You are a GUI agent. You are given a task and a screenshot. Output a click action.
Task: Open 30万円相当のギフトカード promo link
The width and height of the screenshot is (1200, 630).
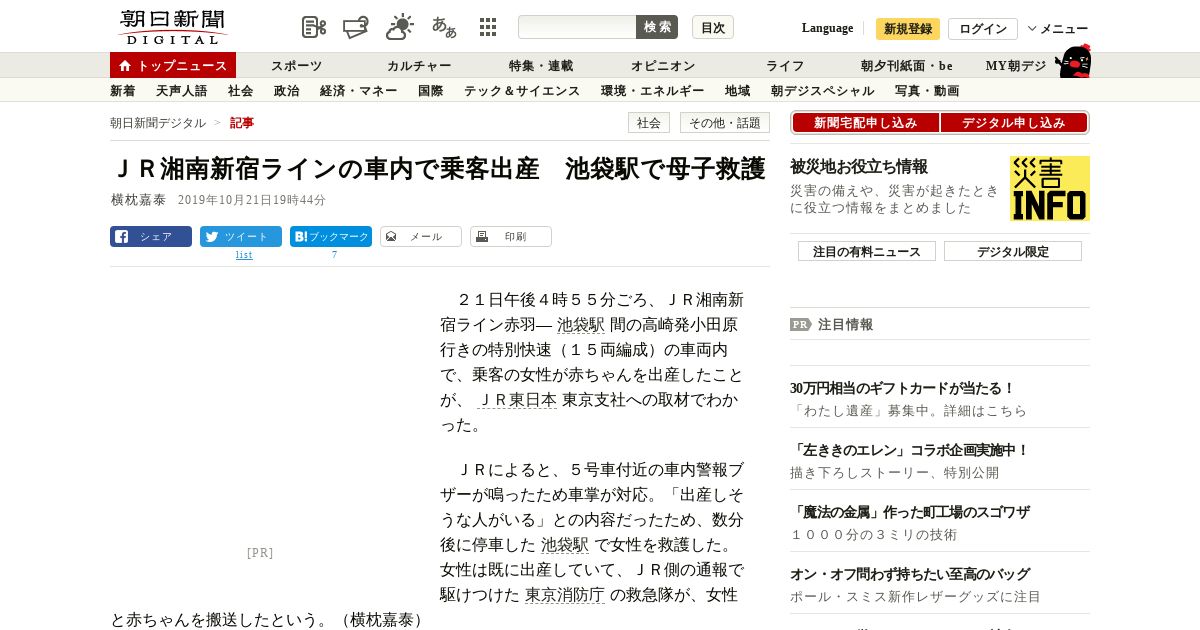coord(902,388)
